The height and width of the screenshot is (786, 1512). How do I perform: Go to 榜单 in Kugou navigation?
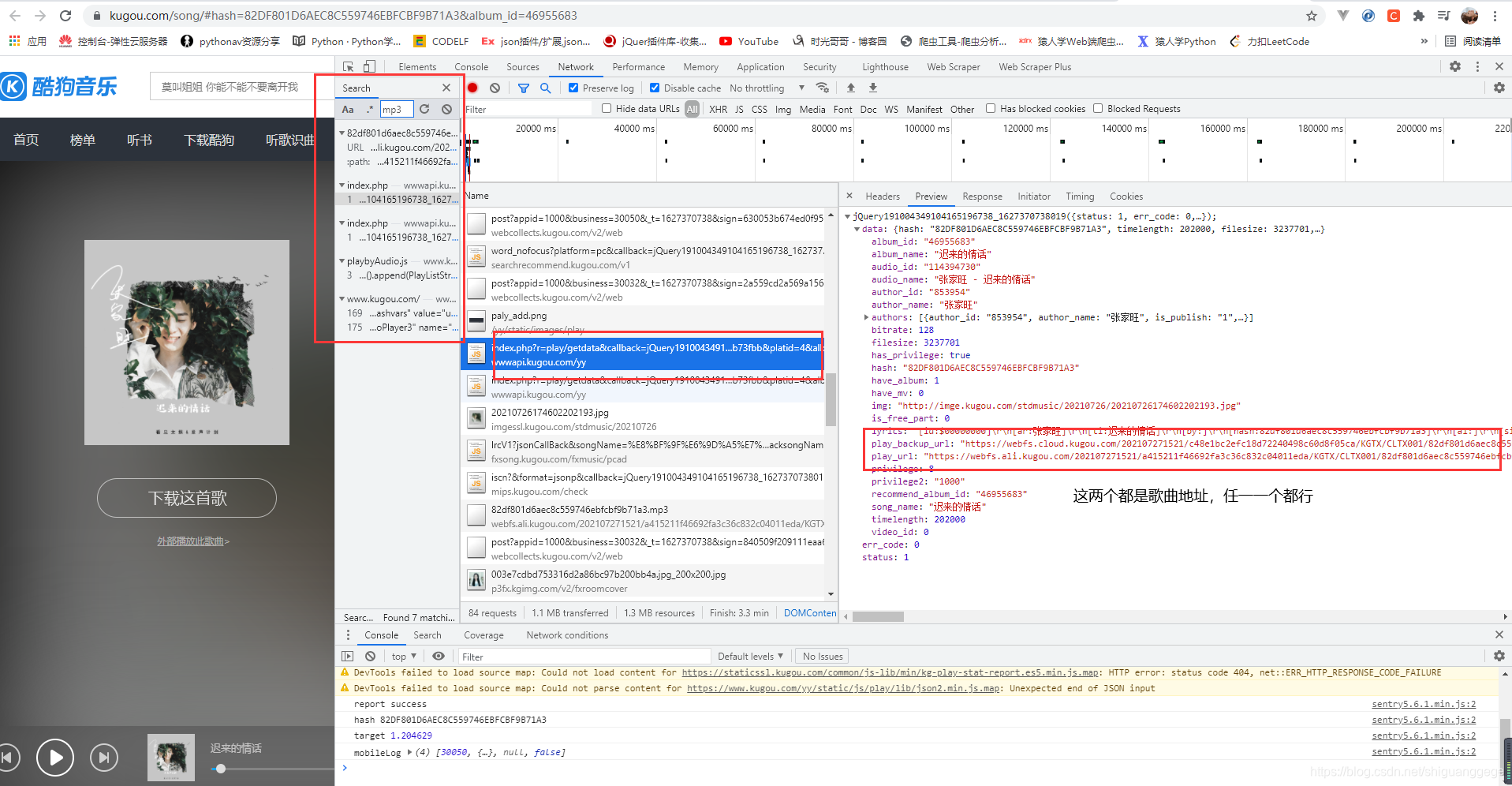pyautogui.click(x=83, y=140)
